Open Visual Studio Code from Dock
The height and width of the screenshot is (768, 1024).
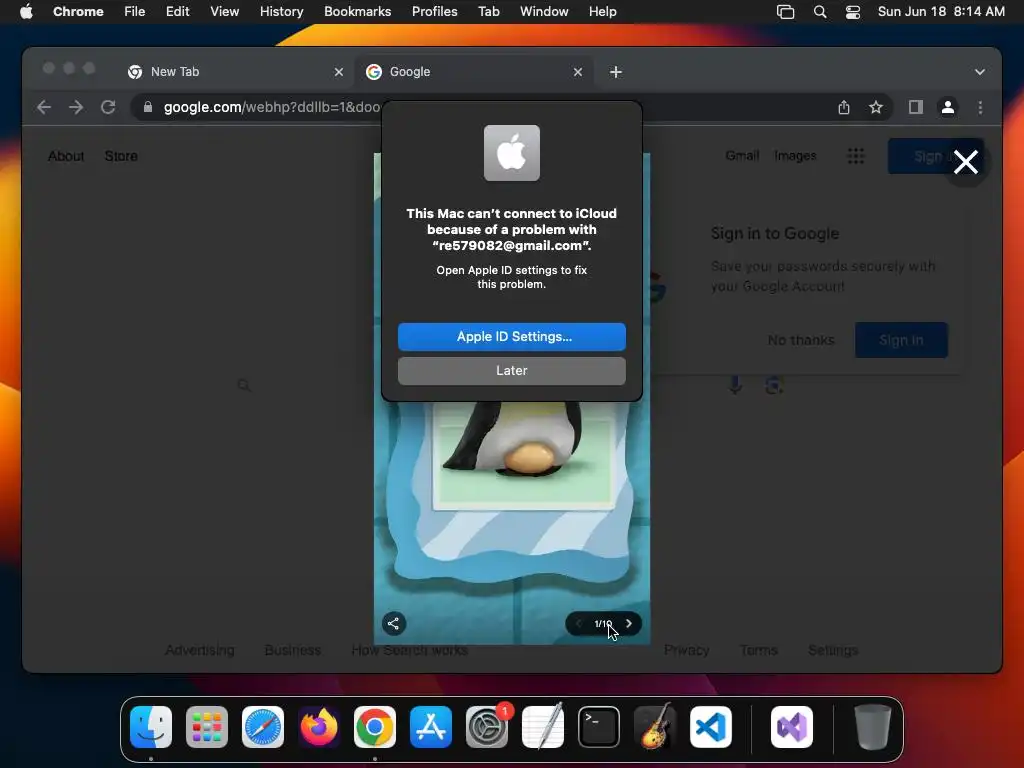pos(711,727)
